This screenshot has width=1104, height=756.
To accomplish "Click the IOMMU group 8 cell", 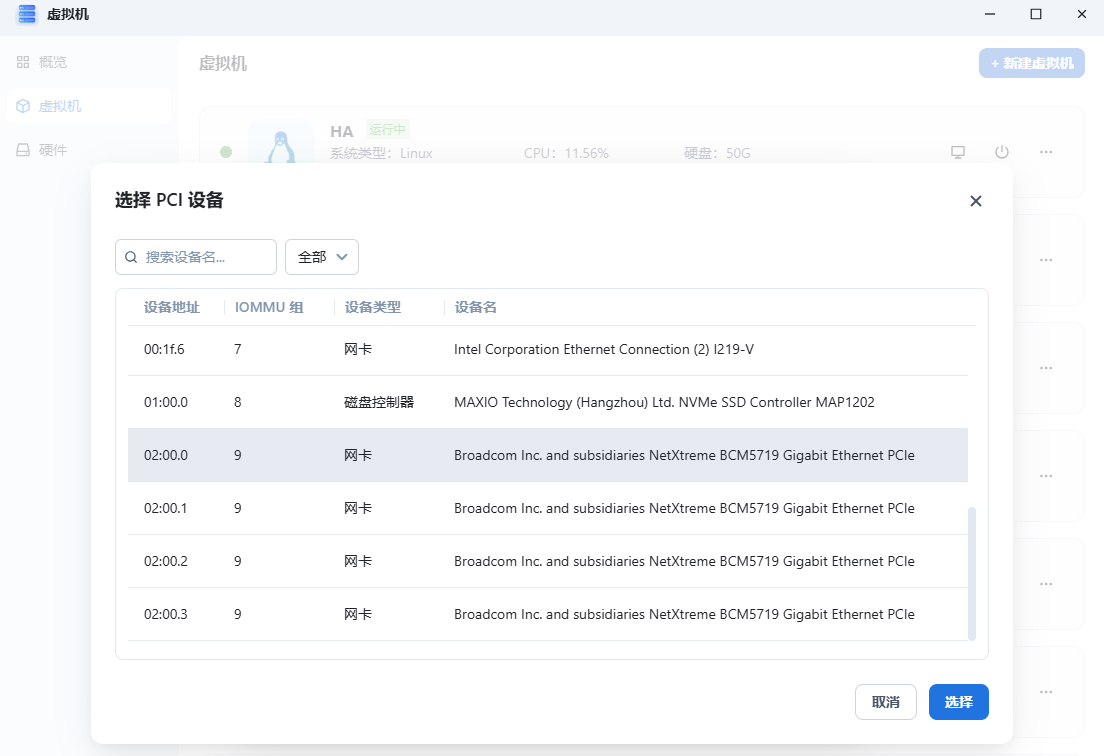I will coord(238,403).
